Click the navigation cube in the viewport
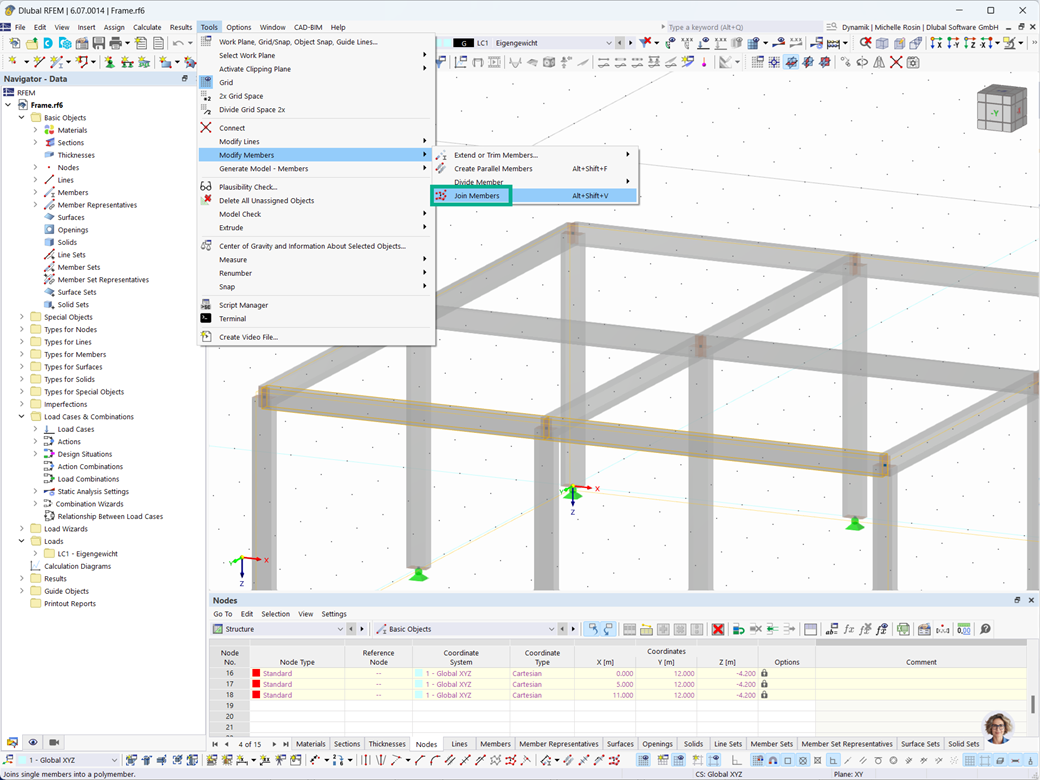 pyautogui.click(x=1000, y=109)
